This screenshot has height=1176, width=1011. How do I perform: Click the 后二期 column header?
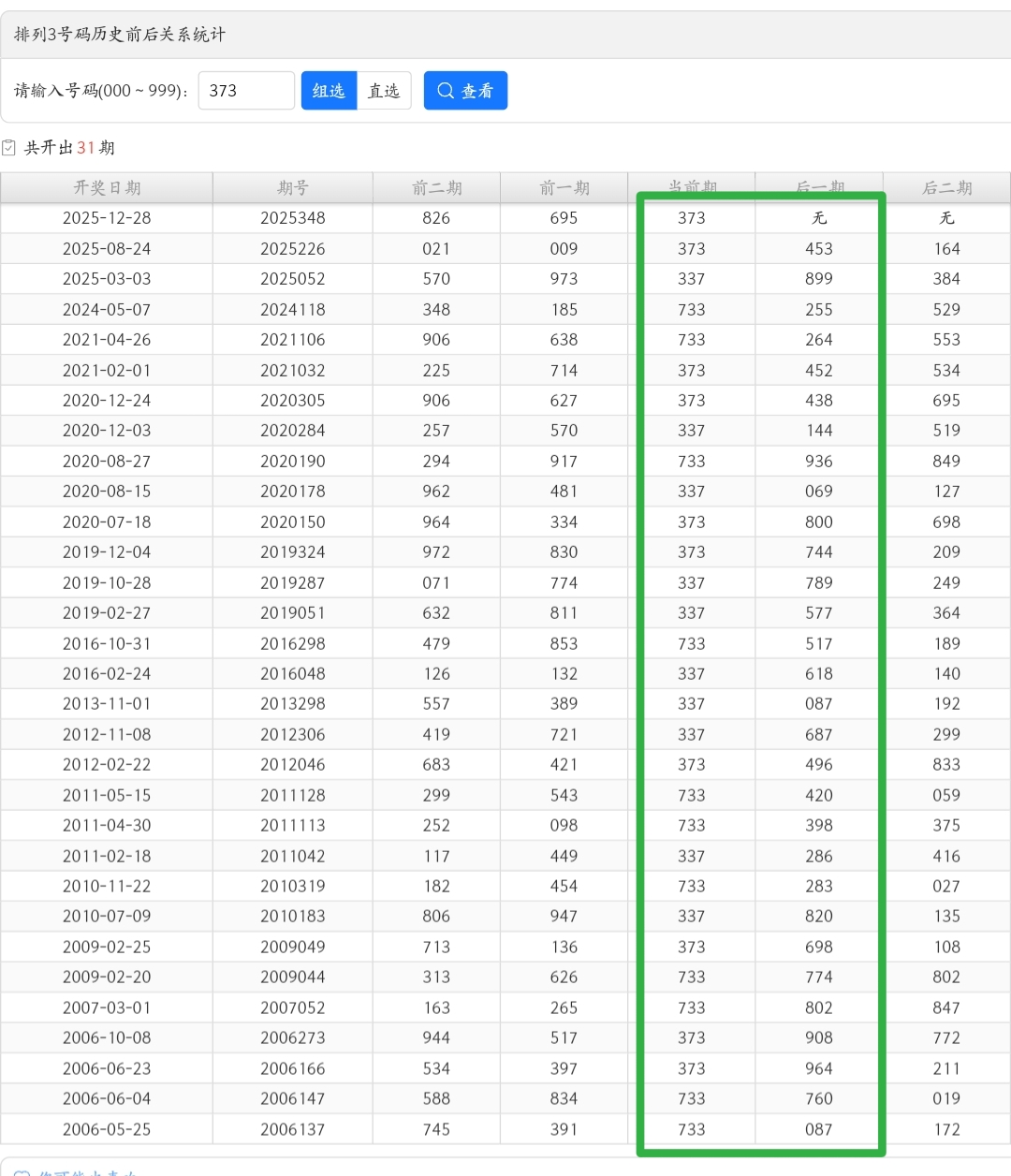tap(946, 188)
